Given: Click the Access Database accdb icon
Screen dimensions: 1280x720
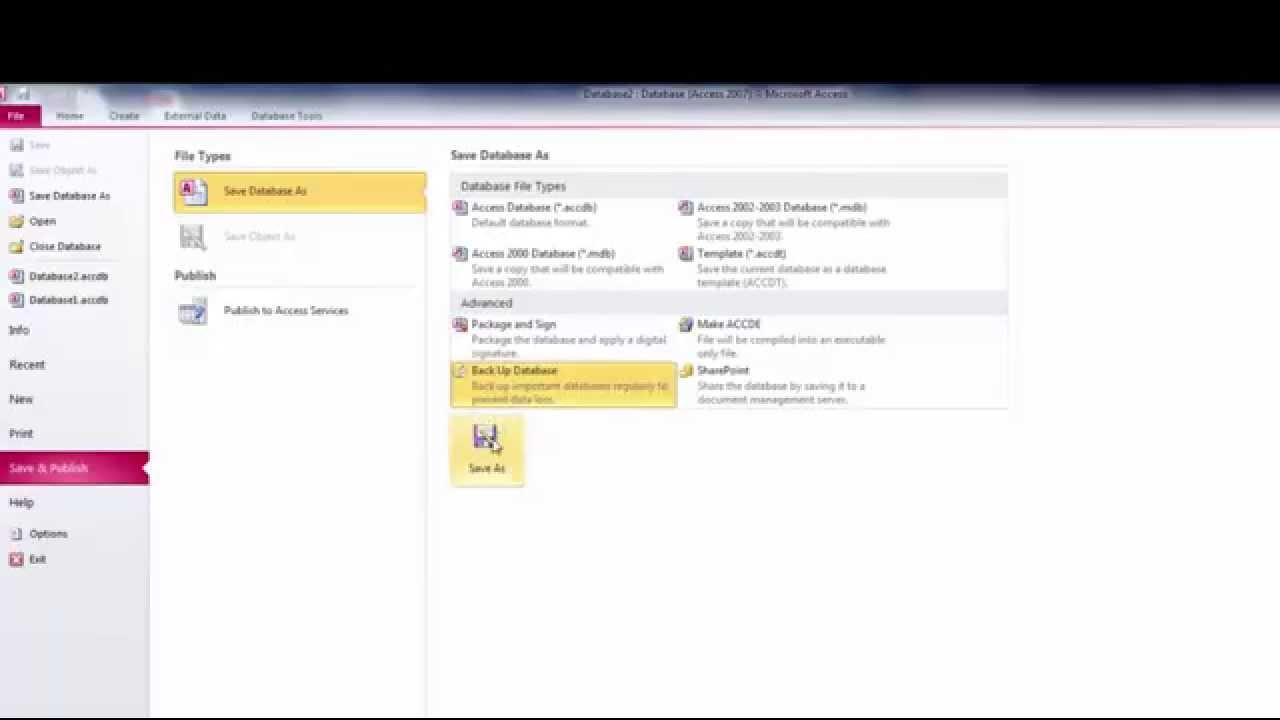Looking at the screenshot, I should coord(460,208).
